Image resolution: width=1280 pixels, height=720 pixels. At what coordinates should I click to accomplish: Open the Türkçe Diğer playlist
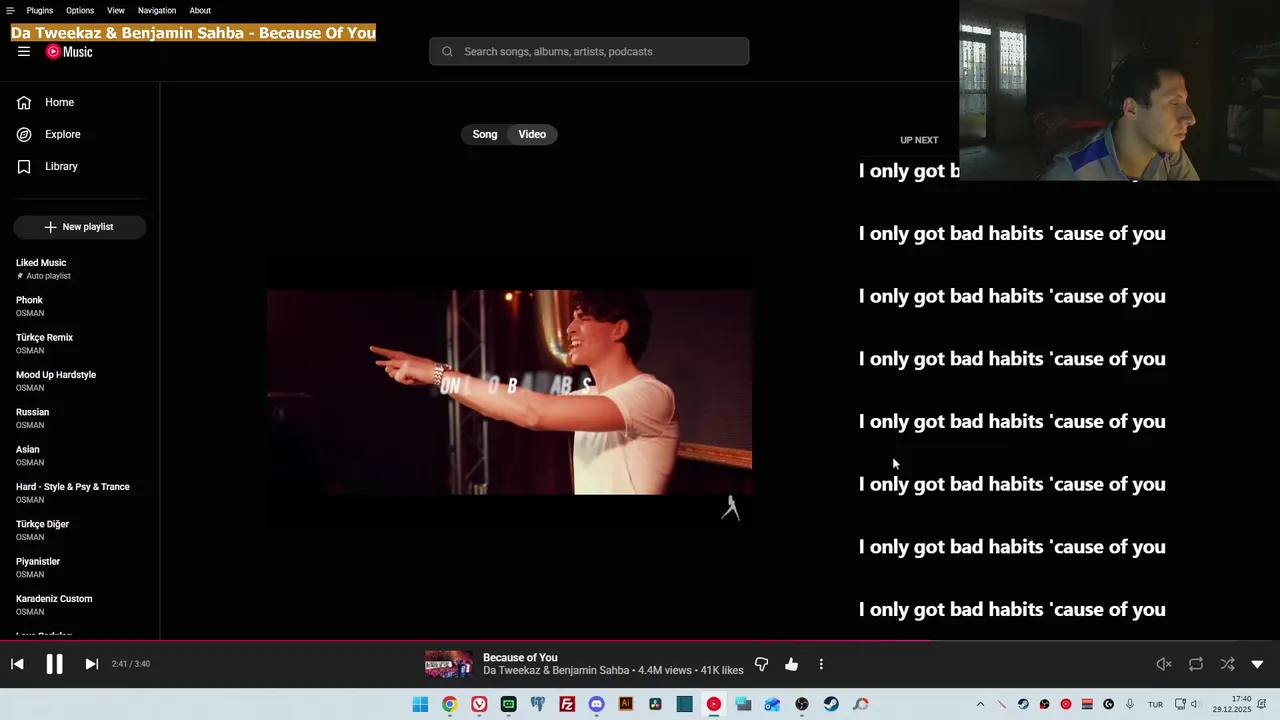point(80,530)
